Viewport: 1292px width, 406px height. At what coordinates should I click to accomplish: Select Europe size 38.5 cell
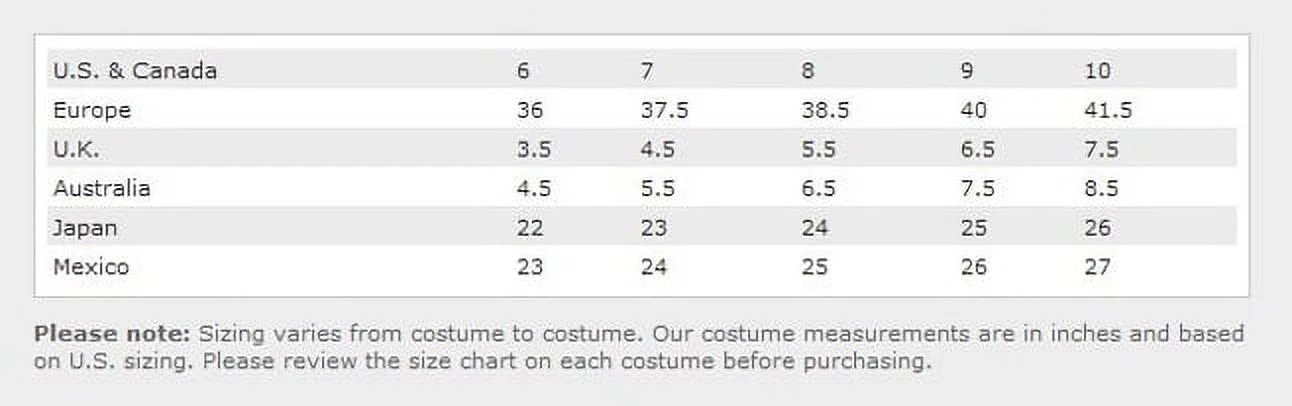[x=825, y=110]
